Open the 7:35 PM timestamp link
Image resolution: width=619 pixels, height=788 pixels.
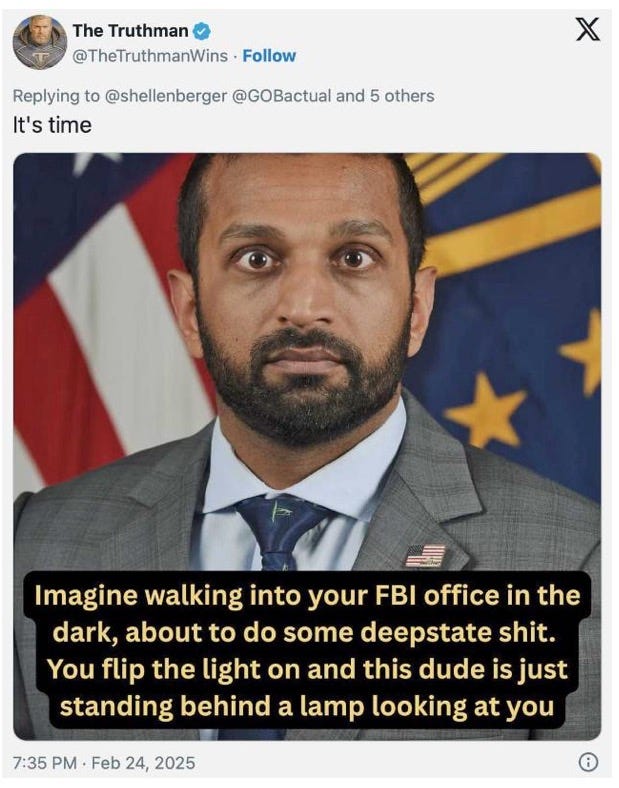point(45,763)
